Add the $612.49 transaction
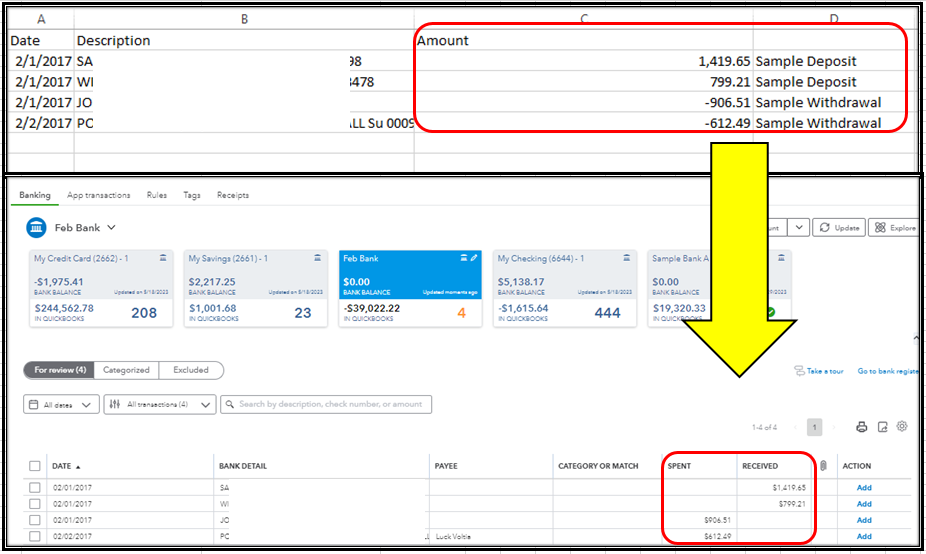Screen dimensions: 926x554 (864, 536)
